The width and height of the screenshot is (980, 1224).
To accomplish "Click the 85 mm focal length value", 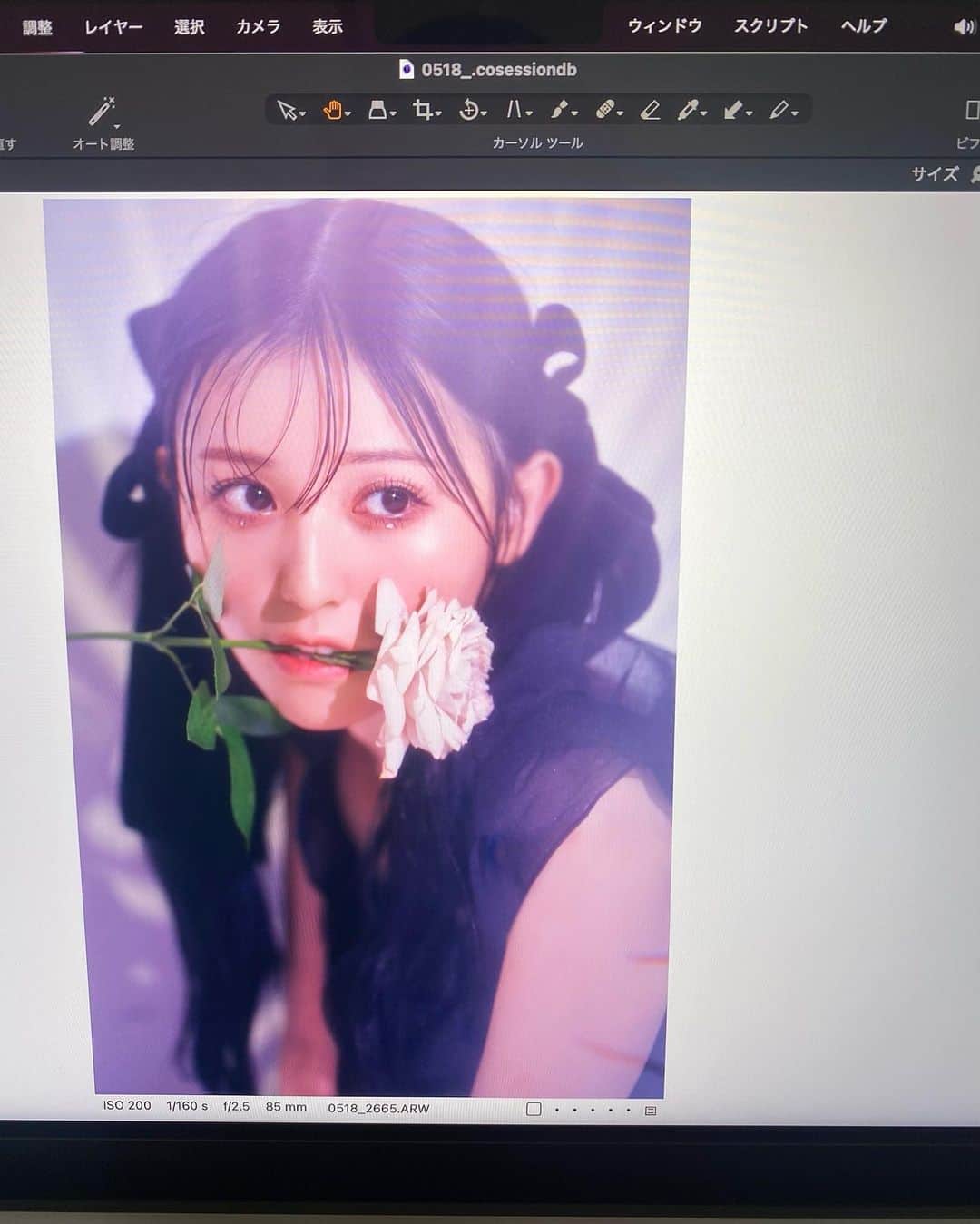I will click(x=286, y=1107).
